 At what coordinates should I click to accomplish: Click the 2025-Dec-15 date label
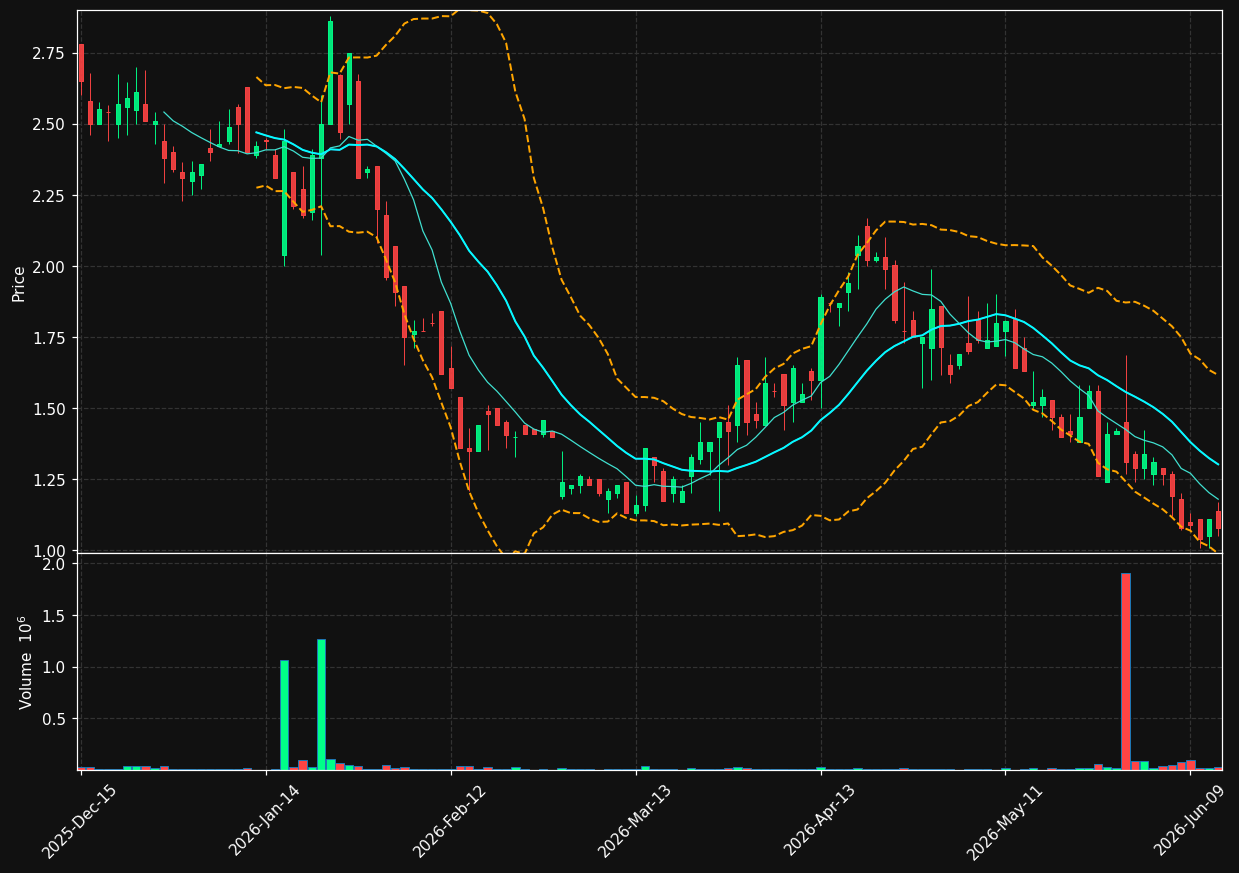[79, 821]
